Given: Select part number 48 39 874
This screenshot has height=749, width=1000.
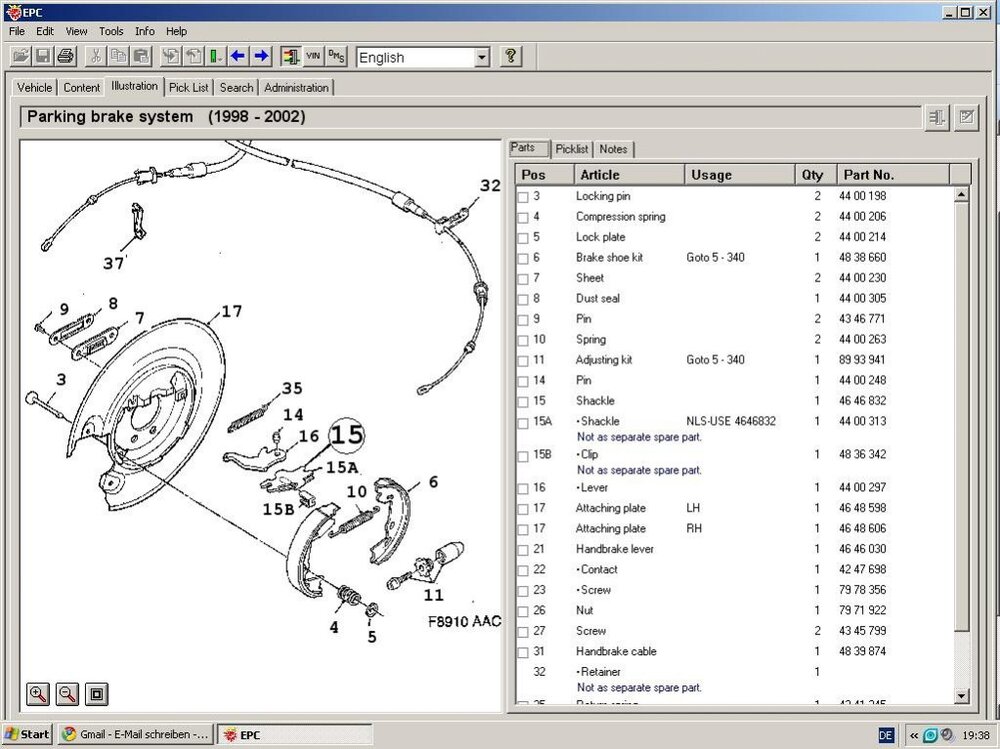Looking at the screenshot, I should [x=862, y=651].
